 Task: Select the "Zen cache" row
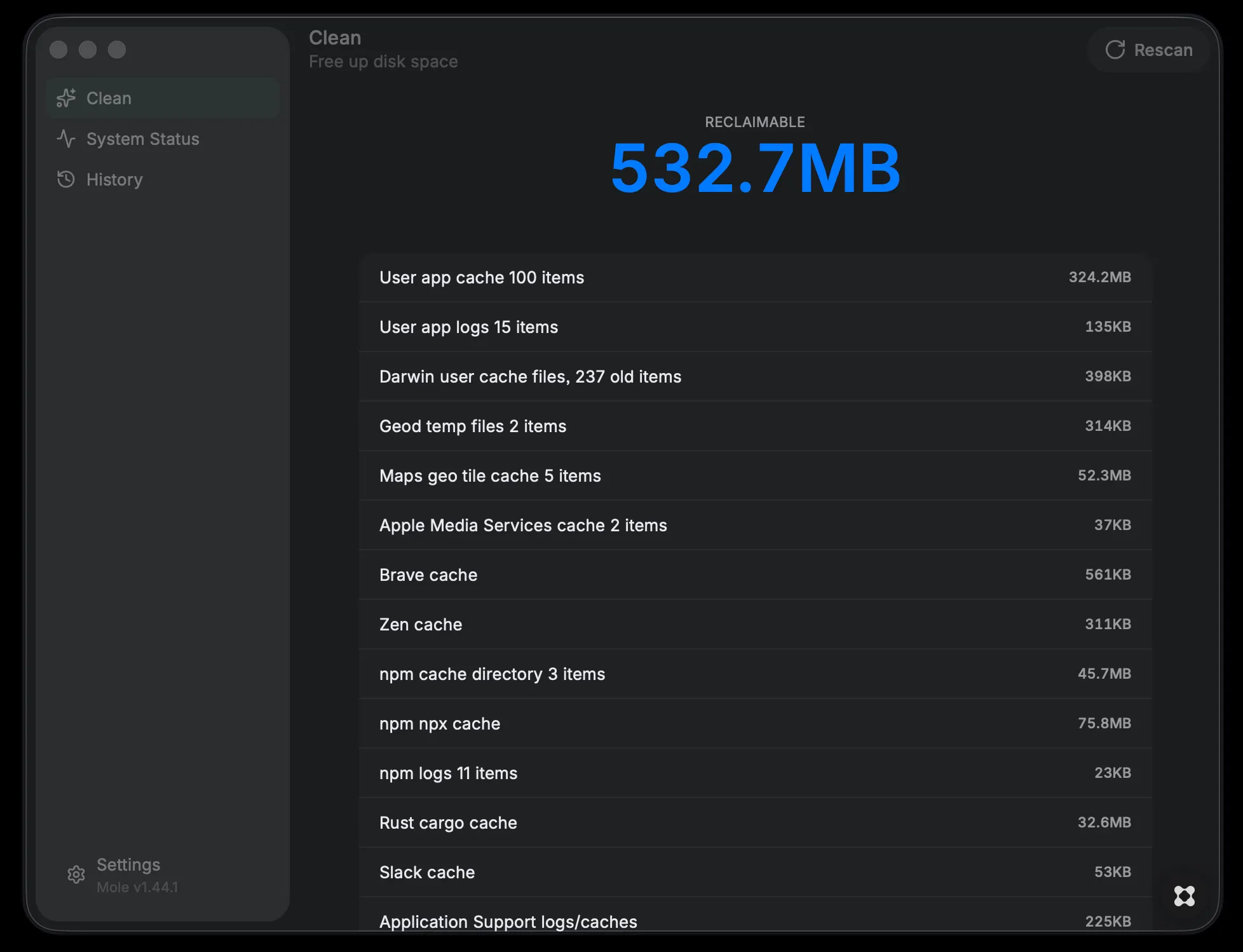pyautogui.click(x=755, y=624)
